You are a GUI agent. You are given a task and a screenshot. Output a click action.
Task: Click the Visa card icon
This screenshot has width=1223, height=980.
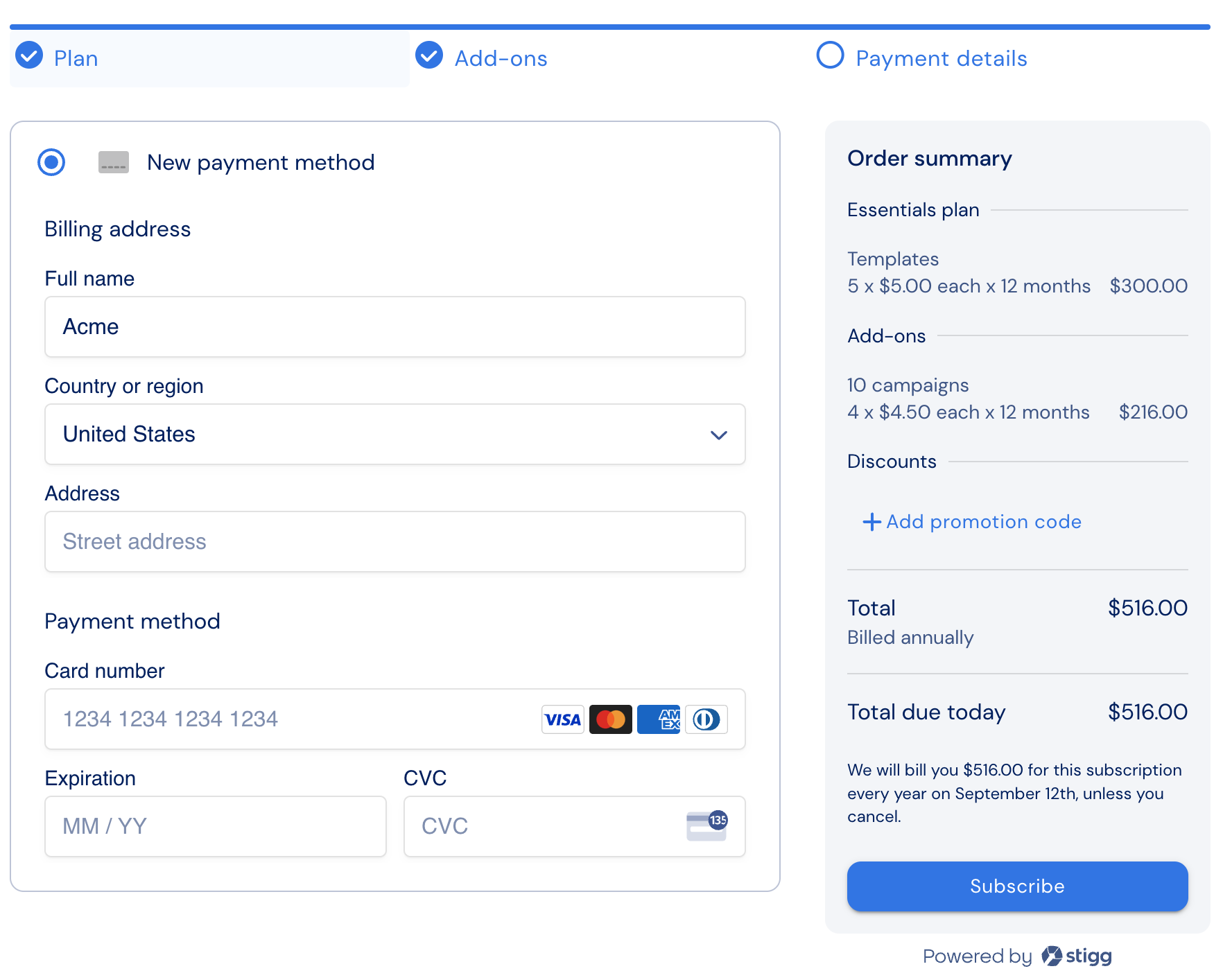562,719
